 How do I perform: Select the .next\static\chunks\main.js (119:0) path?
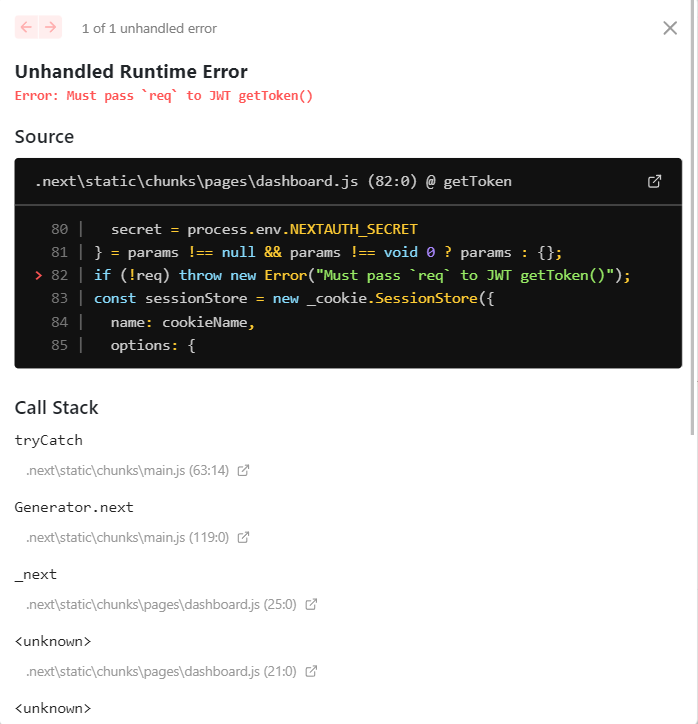coord(127,537)
